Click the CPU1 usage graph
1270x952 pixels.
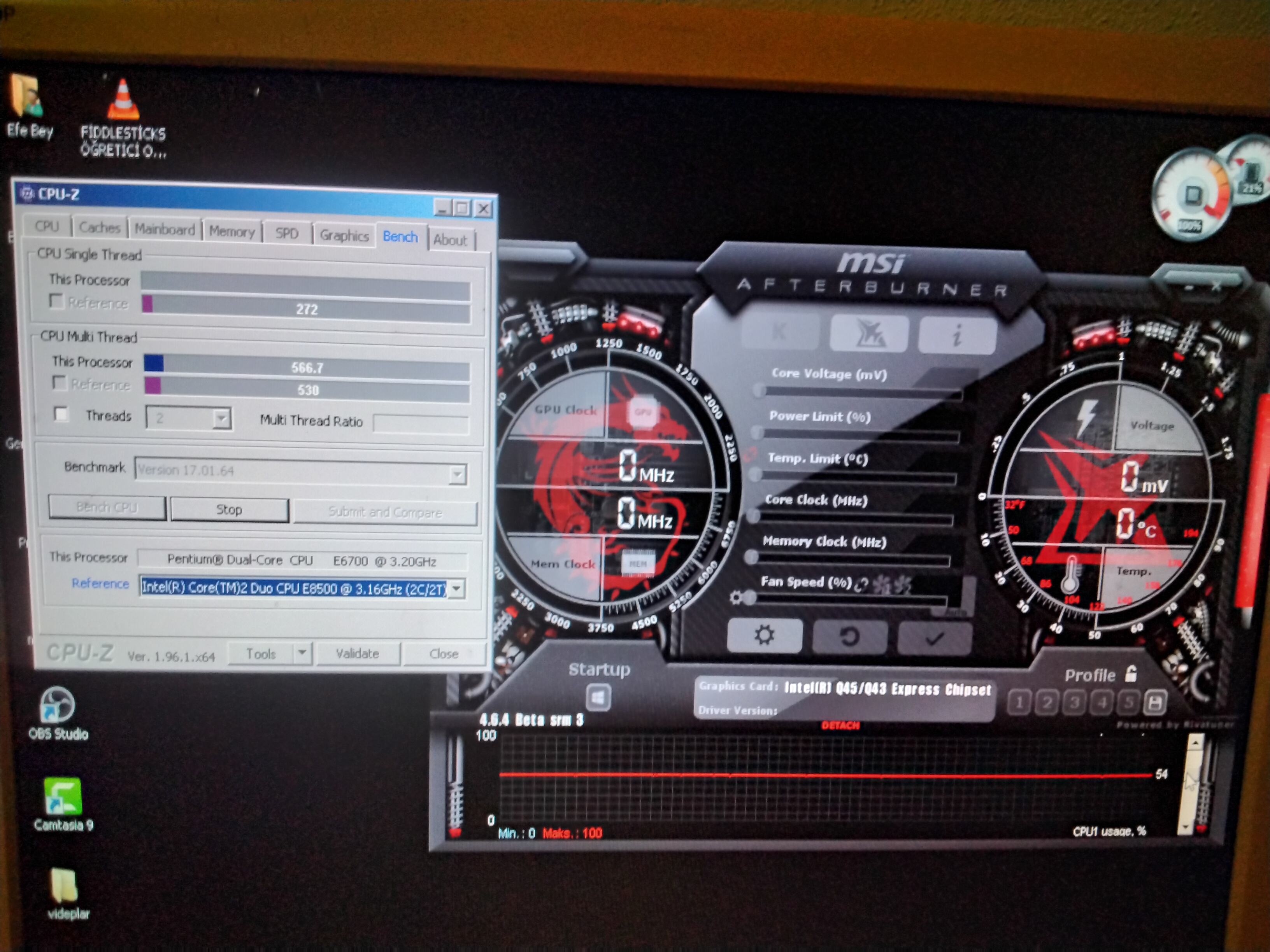[826, 777]
